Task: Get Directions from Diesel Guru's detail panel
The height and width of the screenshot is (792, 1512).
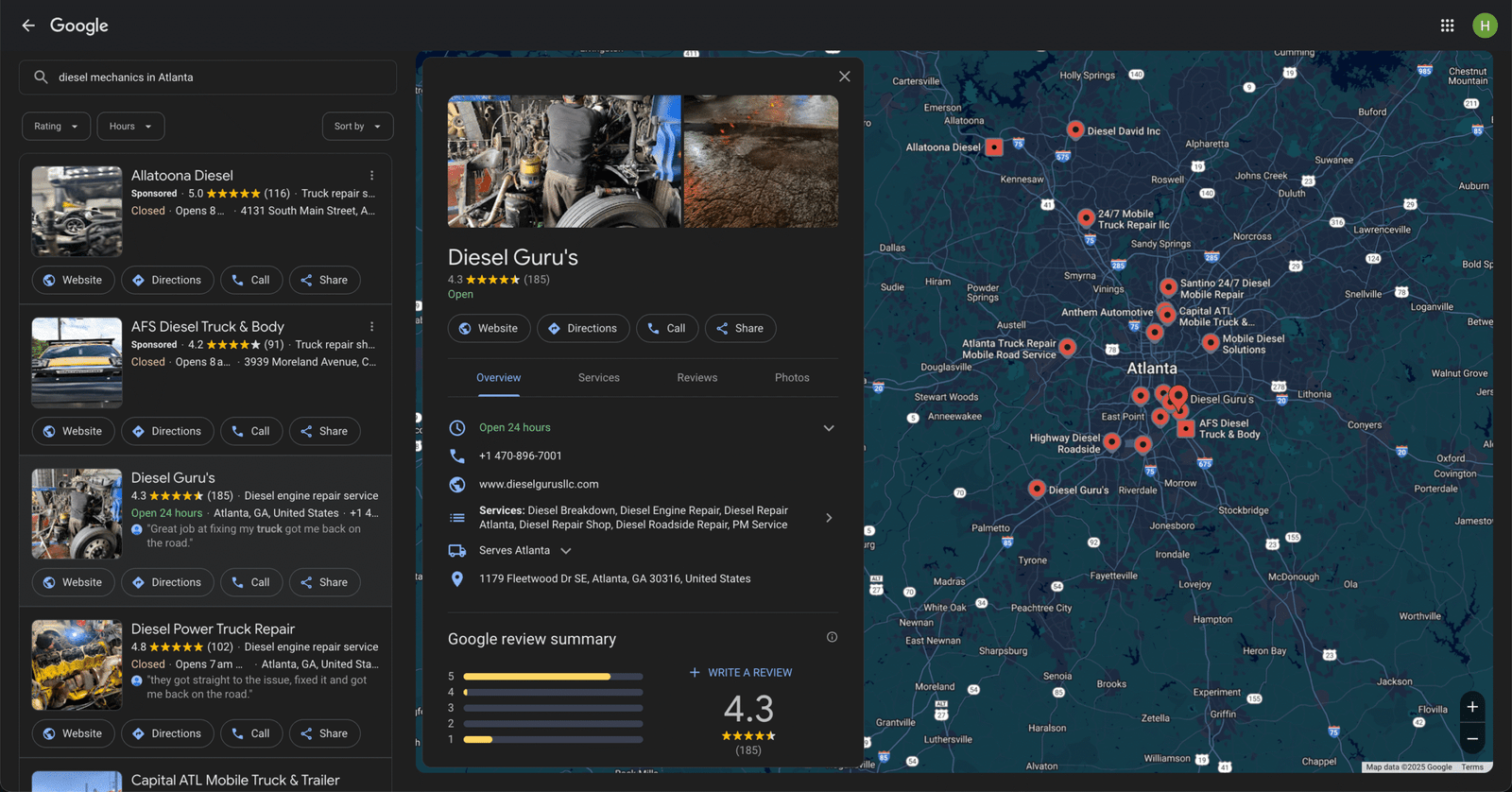Action: (x=583, y=329)
